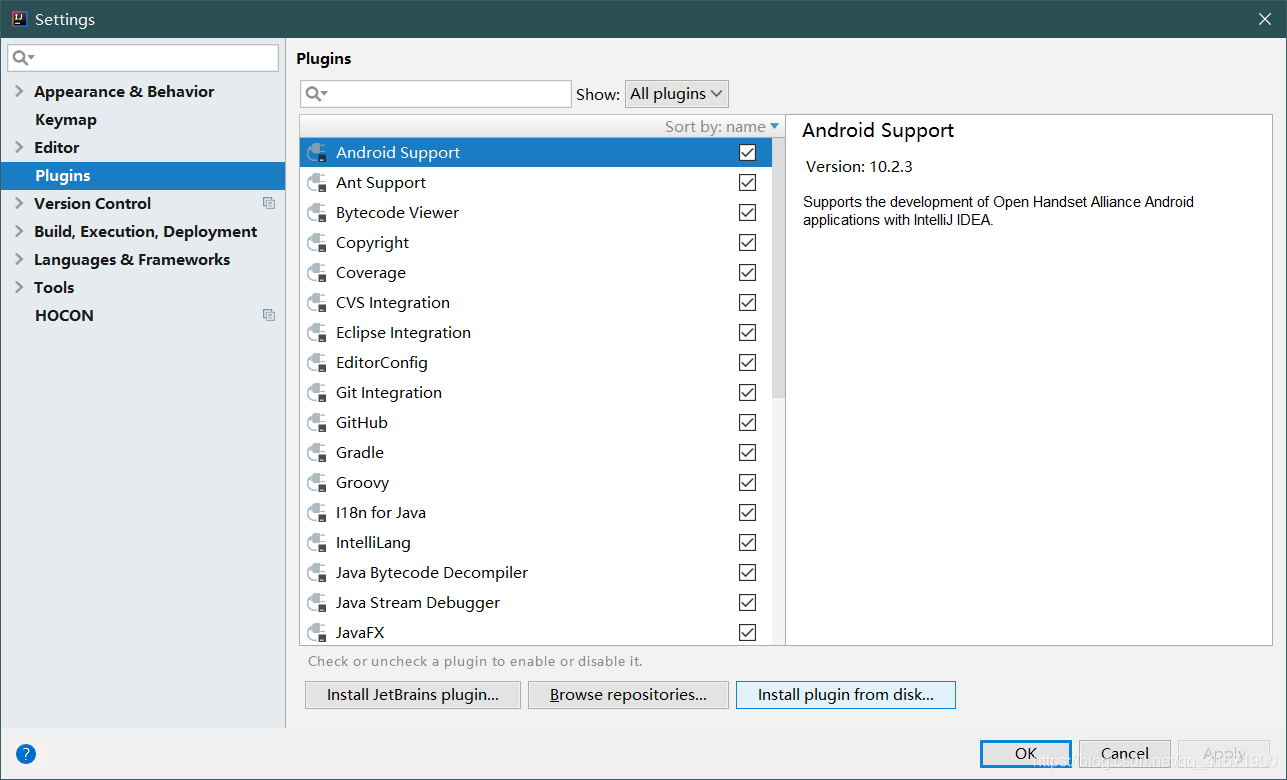Expand Appearance & Behavior settings

tap(19, 92)
